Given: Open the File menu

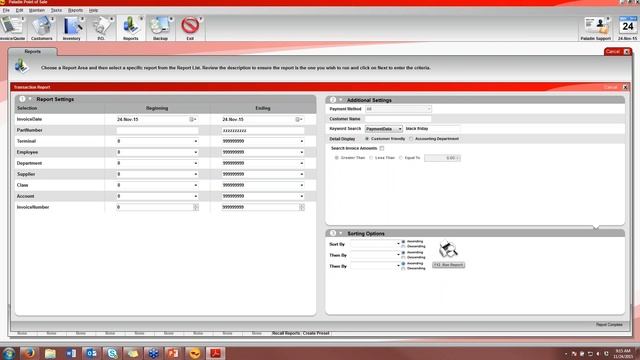Looking at the screenshot, I should 6,10.
